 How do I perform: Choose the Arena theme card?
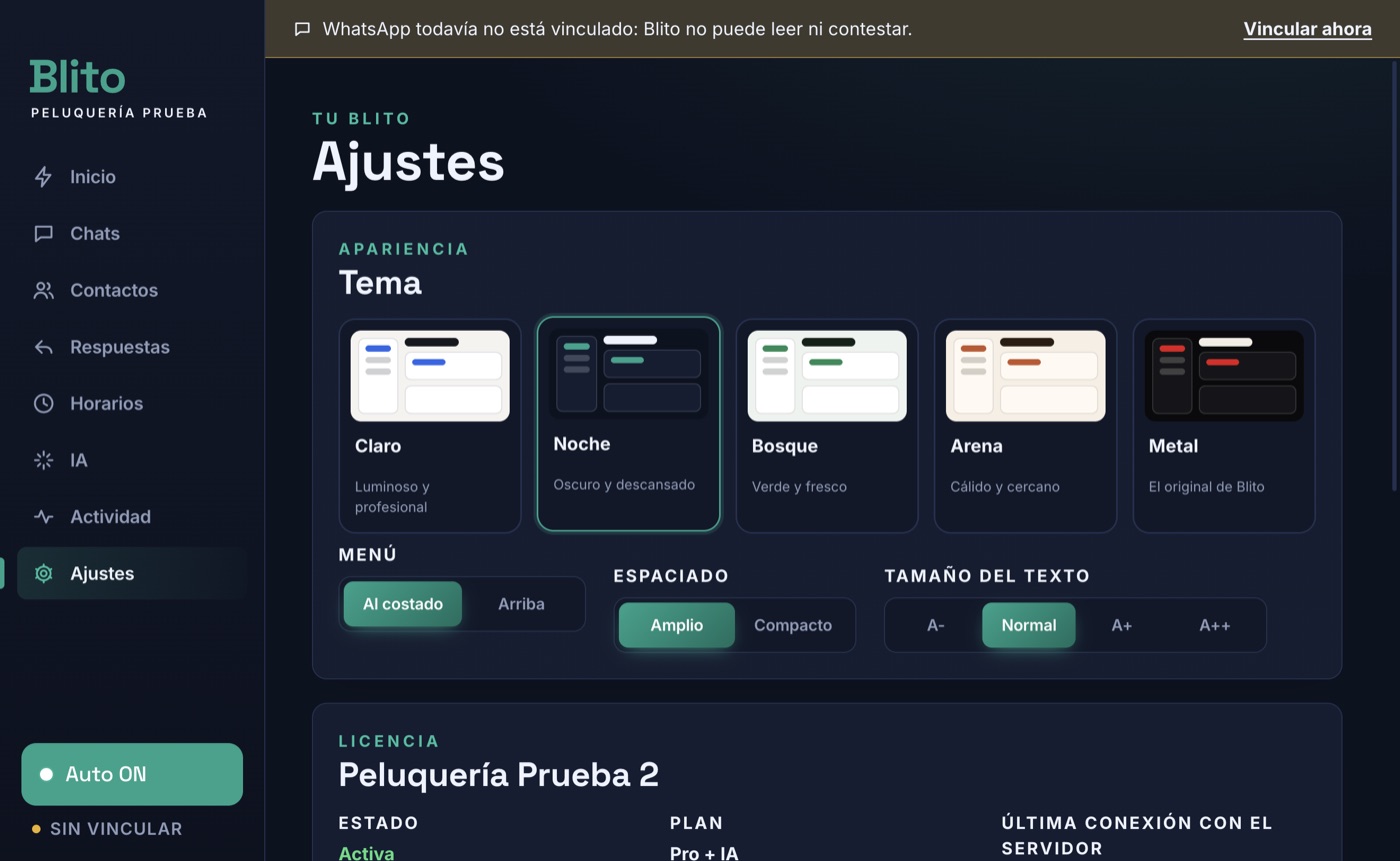pos(1025,426)
